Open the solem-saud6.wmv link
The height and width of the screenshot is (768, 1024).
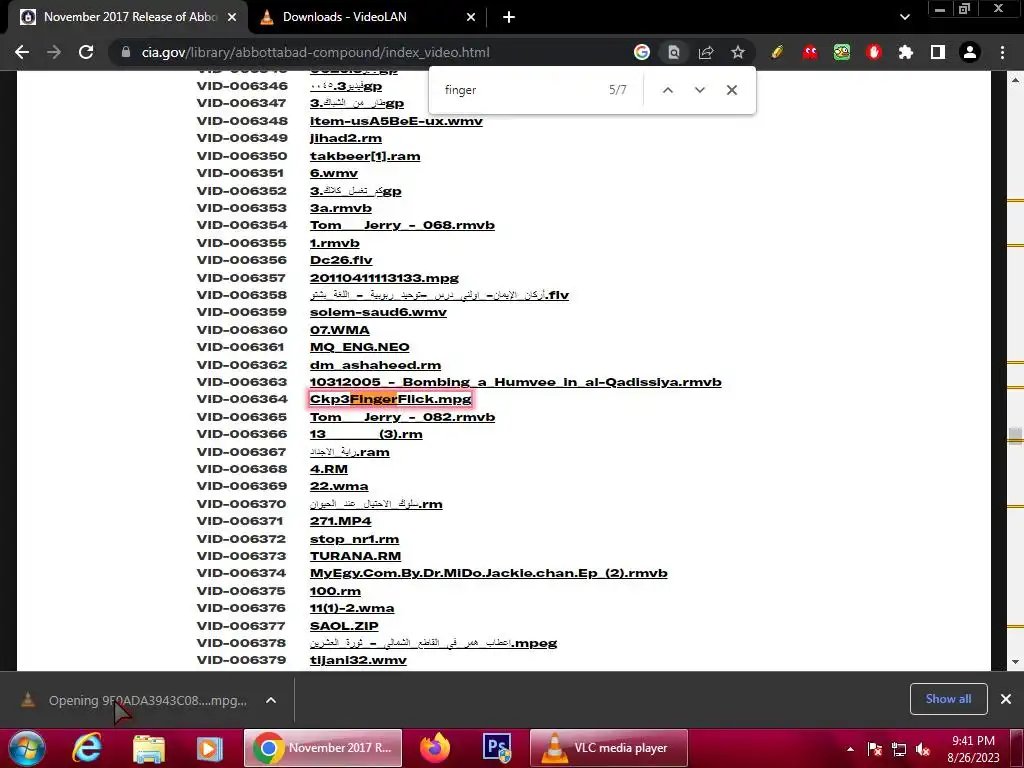[x=378, y=312]
